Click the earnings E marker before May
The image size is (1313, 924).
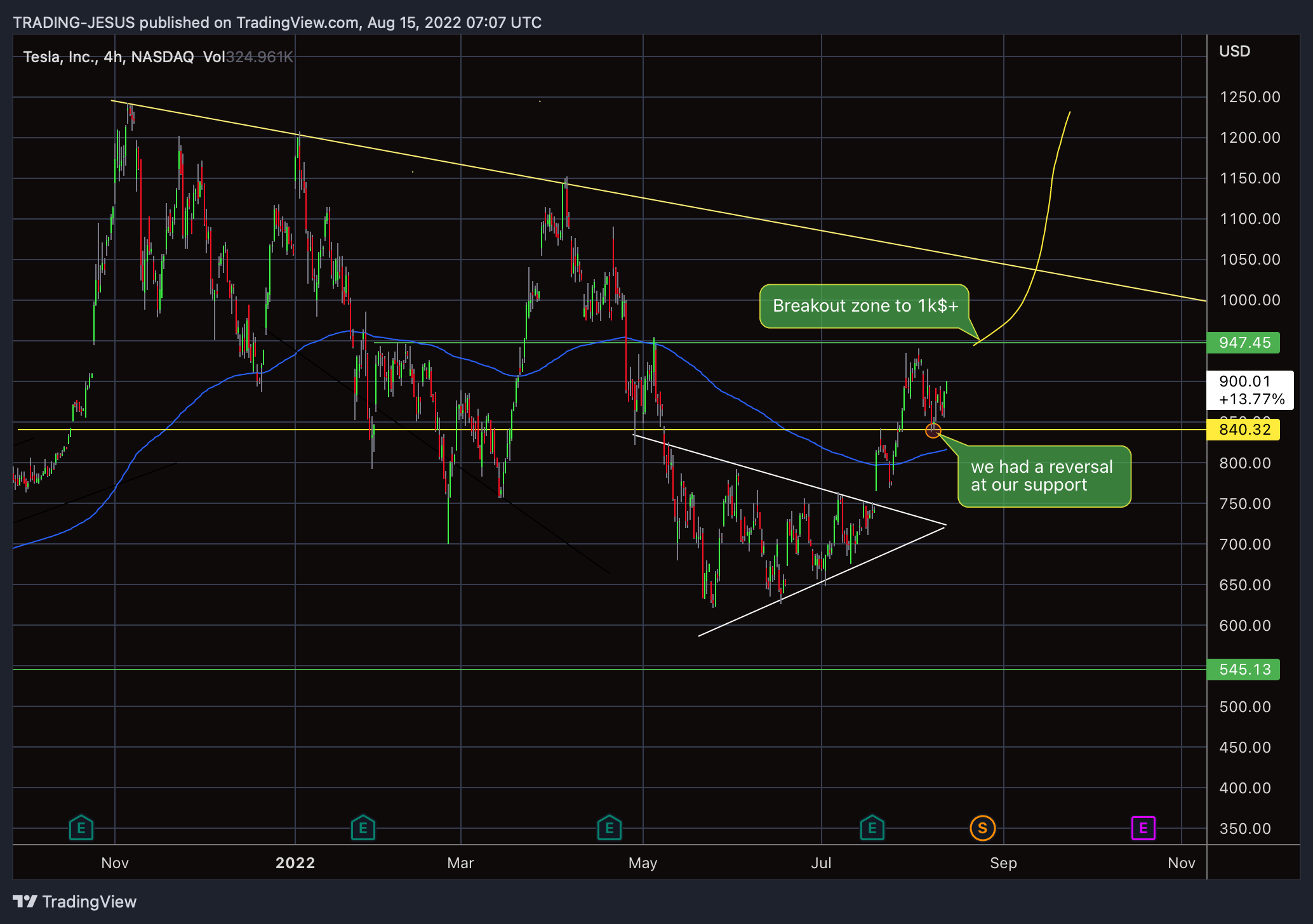point(610,828)
